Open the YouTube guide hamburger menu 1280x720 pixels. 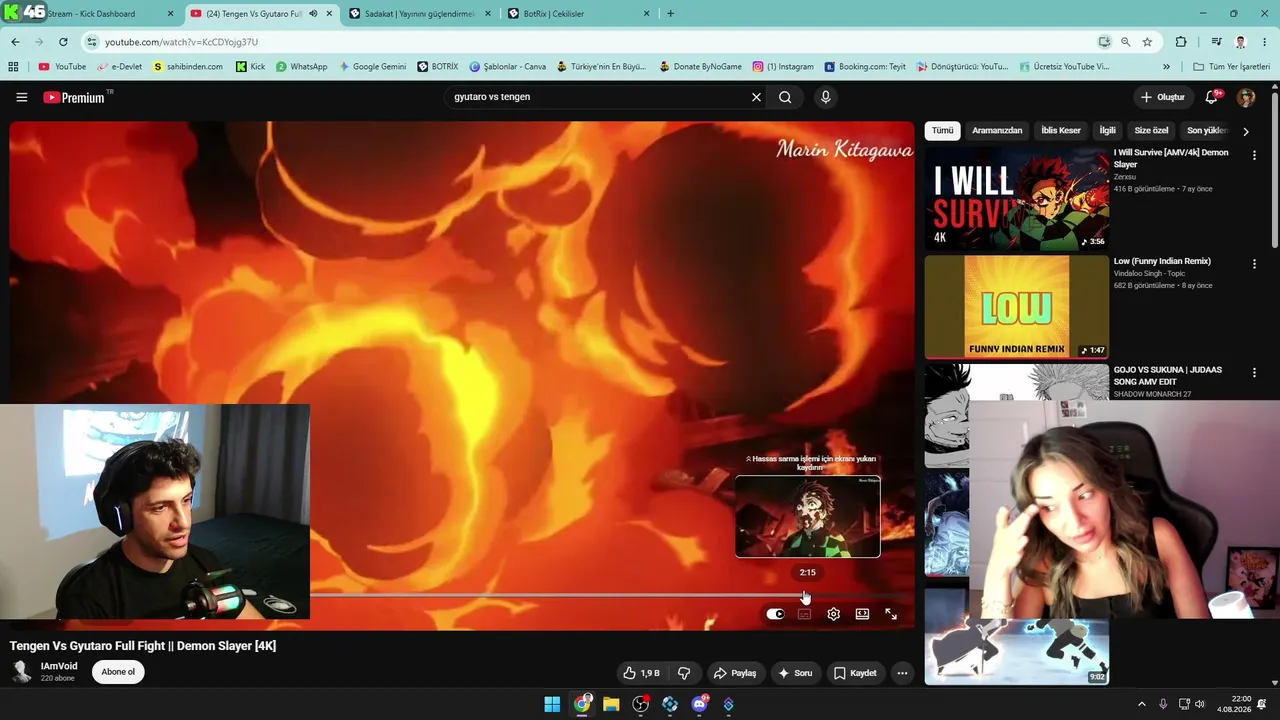click(x=21, y=97)
